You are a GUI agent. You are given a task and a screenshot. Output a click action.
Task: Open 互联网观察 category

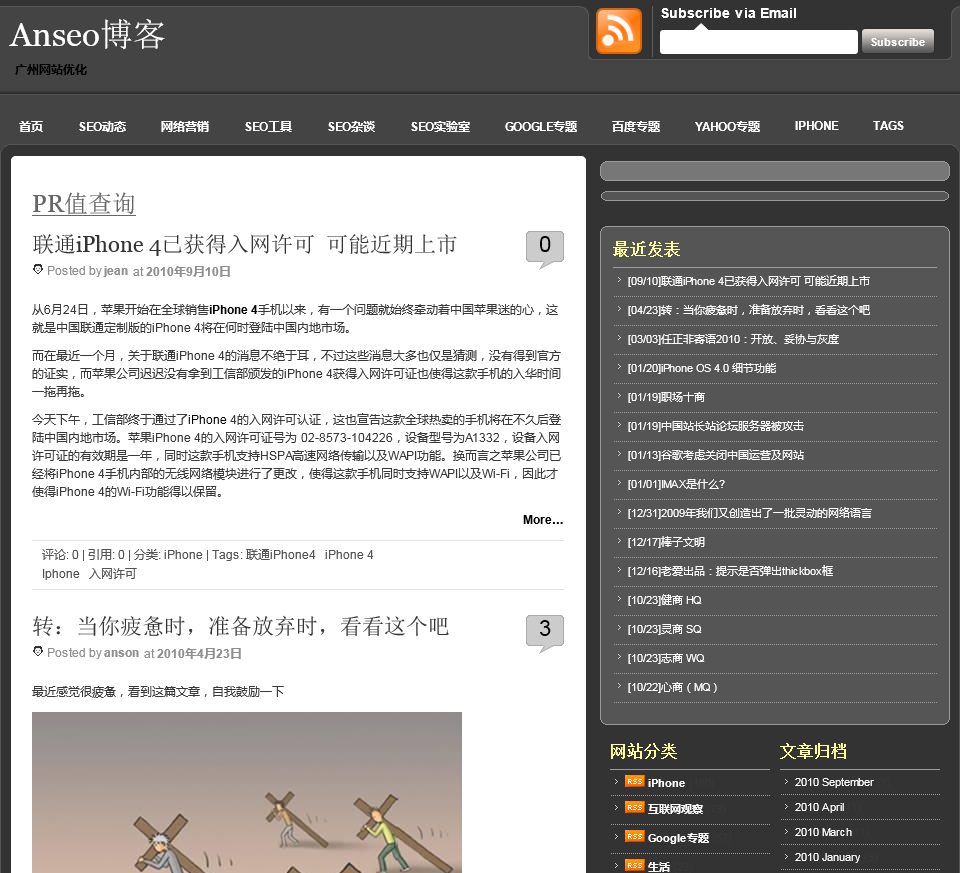click(x=675, y=809)
